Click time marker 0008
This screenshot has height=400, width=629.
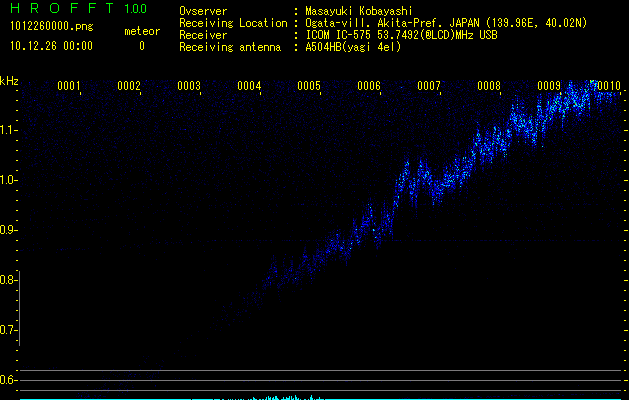[489, 85]
